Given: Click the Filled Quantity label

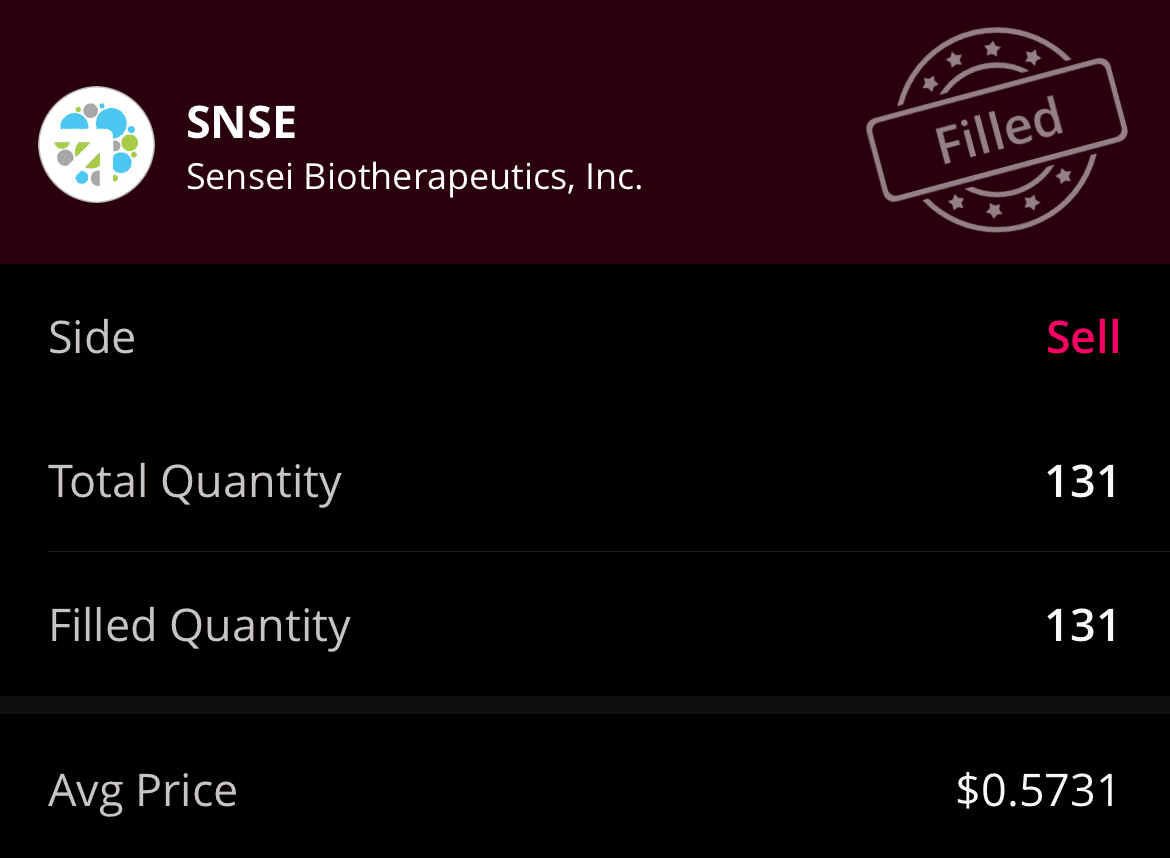Looking at the screenshot, I should click(x=199, y=626).
